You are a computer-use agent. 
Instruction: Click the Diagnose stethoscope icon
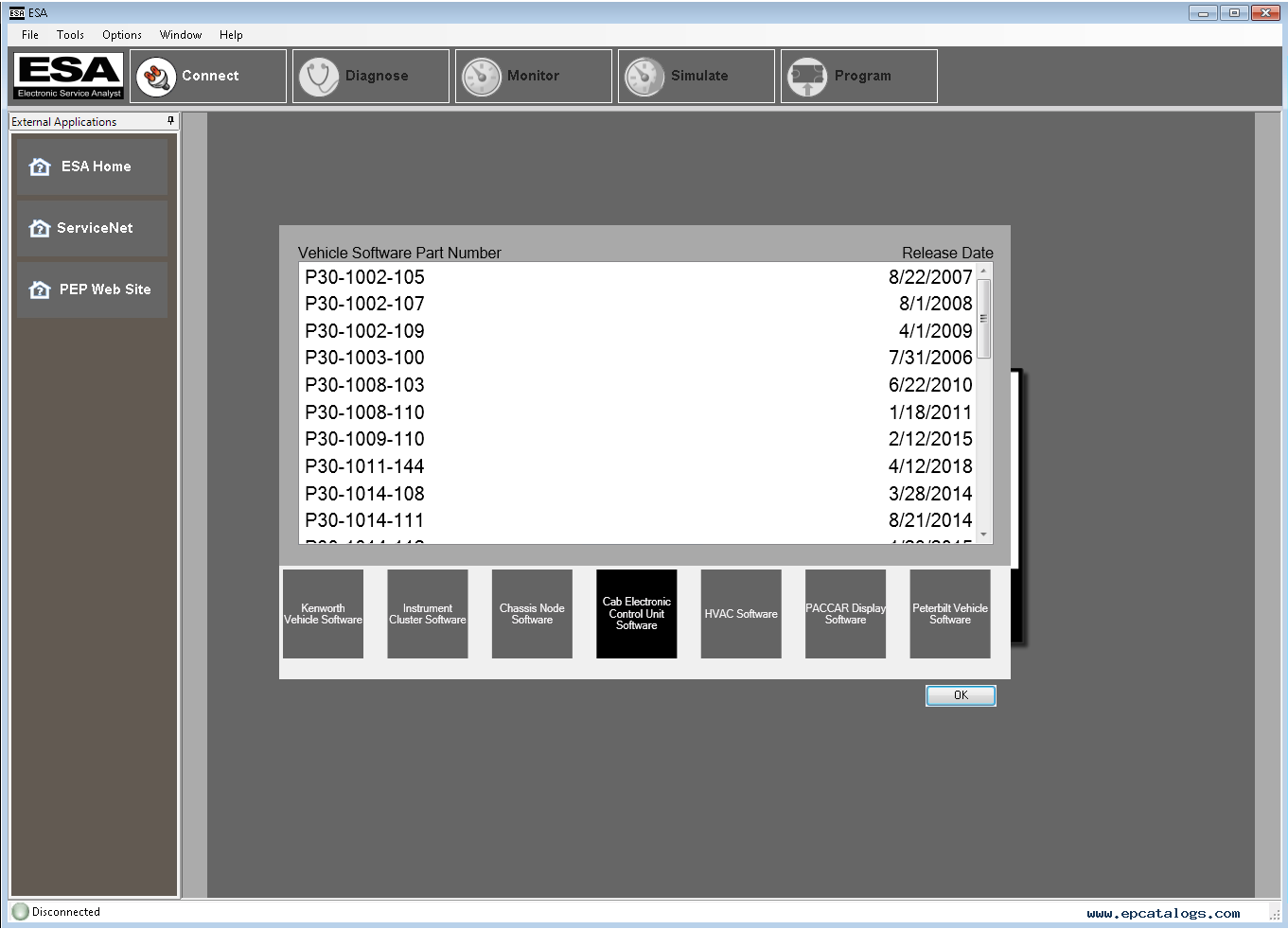coord(319,77)
